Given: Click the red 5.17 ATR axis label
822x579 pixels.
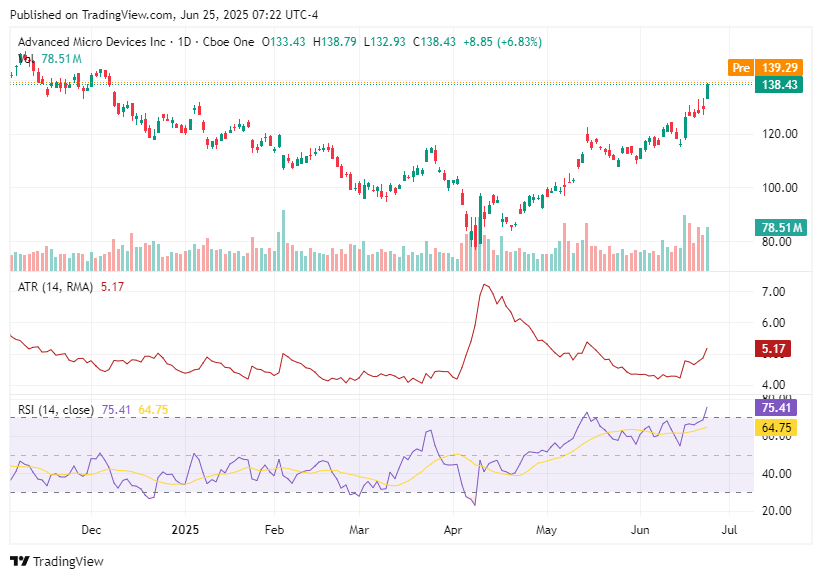Looking at the screenshot, I should 773,349.
